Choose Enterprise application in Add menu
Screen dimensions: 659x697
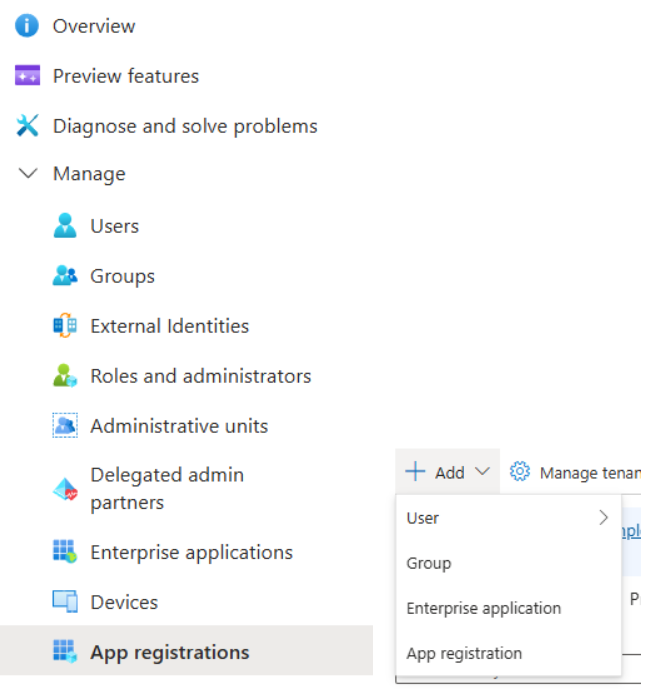[483, 608]
